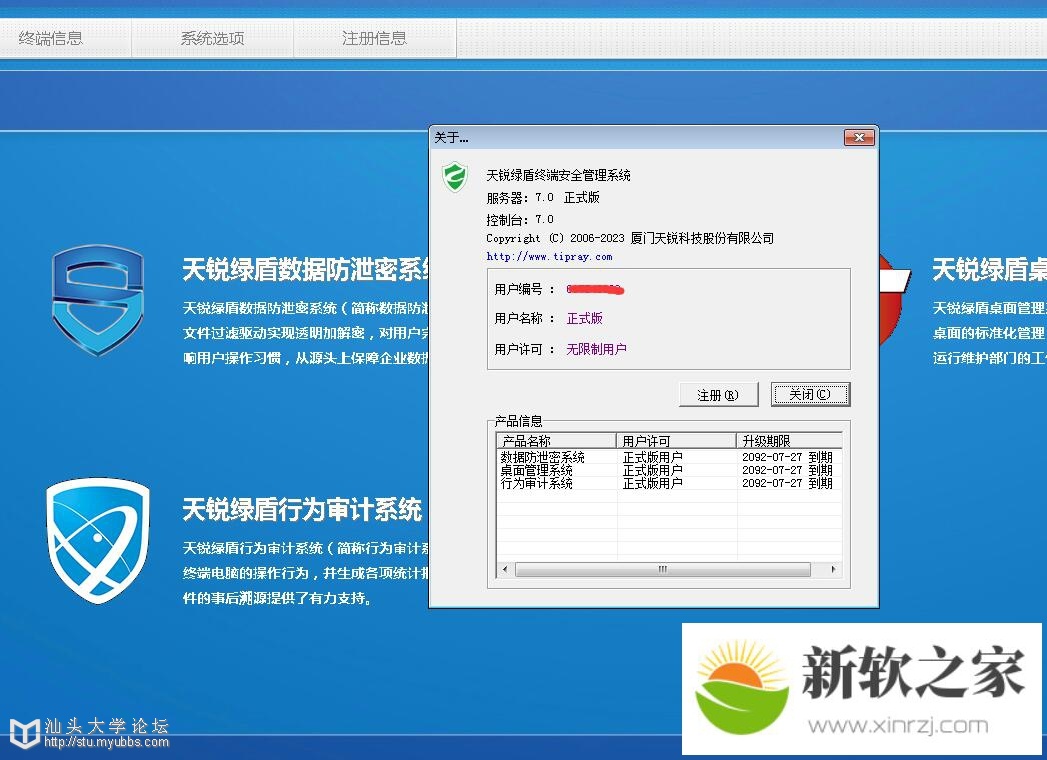This screenshot has height=760, width=1047.
Task: Click the 升级期限 column header
Action: tap(789, 441)
